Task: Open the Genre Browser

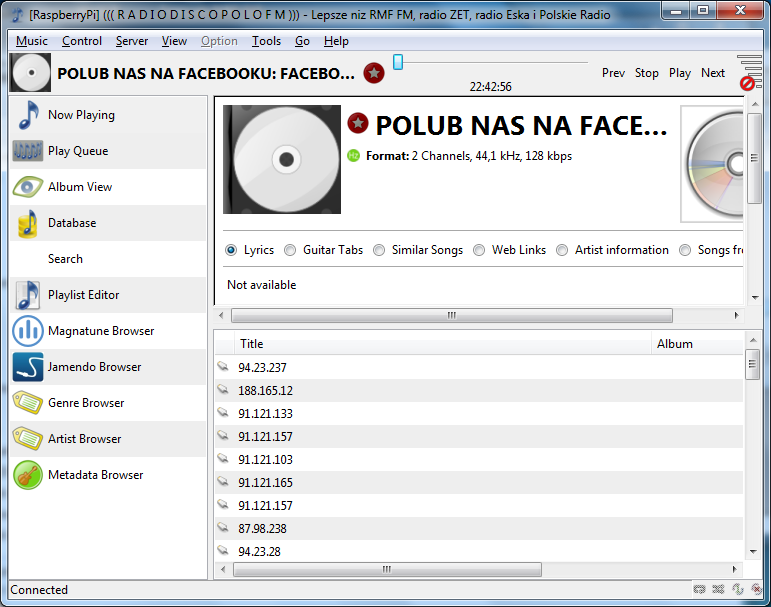Action: point(108,403)
